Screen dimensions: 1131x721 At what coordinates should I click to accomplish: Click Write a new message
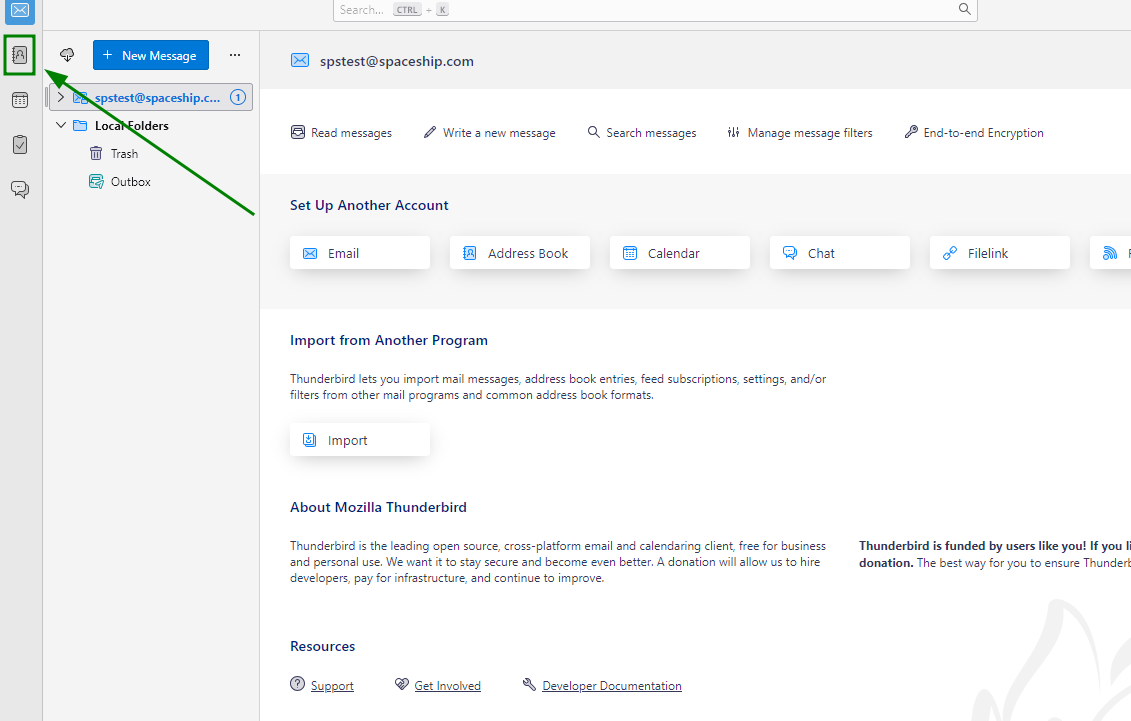(x=489, y=132)
